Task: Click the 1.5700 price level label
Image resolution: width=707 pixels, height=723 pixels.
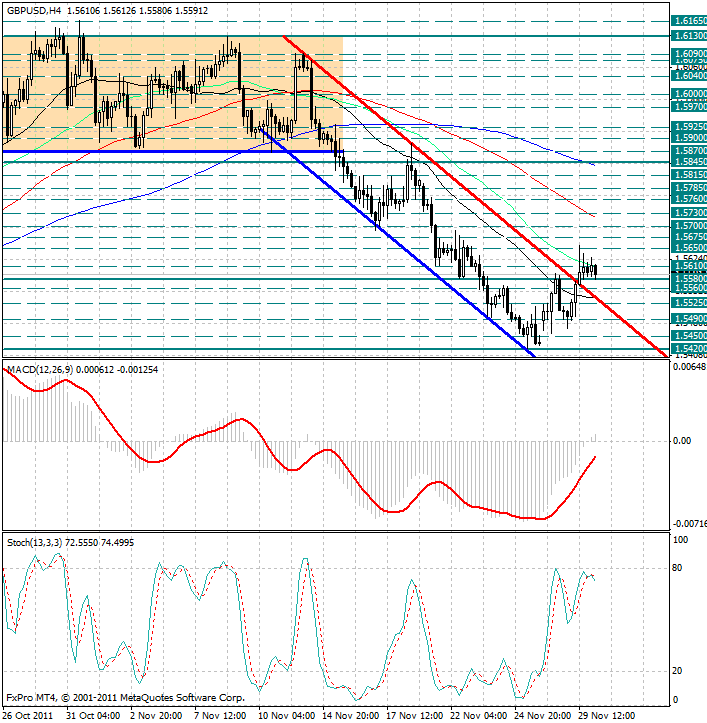Action: tap(689, 226)
